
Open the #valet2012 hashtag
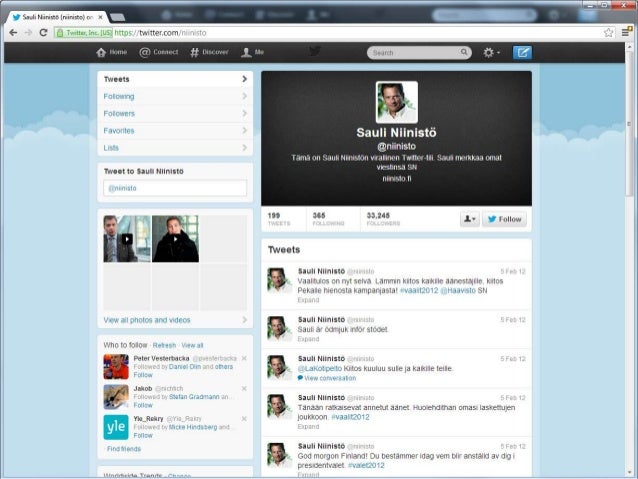[x=366, y=465]
